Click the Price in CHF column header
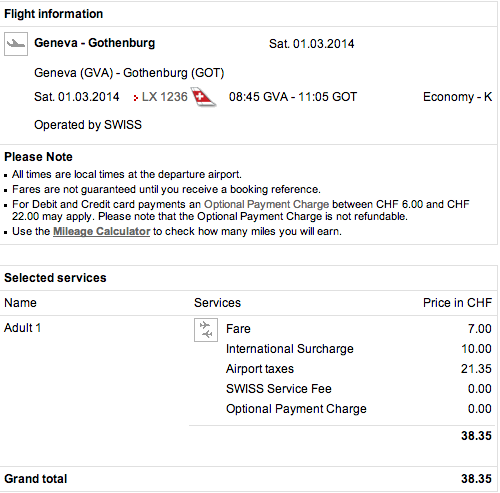Image resolution: width=500 pixels, height=493 pixels. (x=457, y=303)
